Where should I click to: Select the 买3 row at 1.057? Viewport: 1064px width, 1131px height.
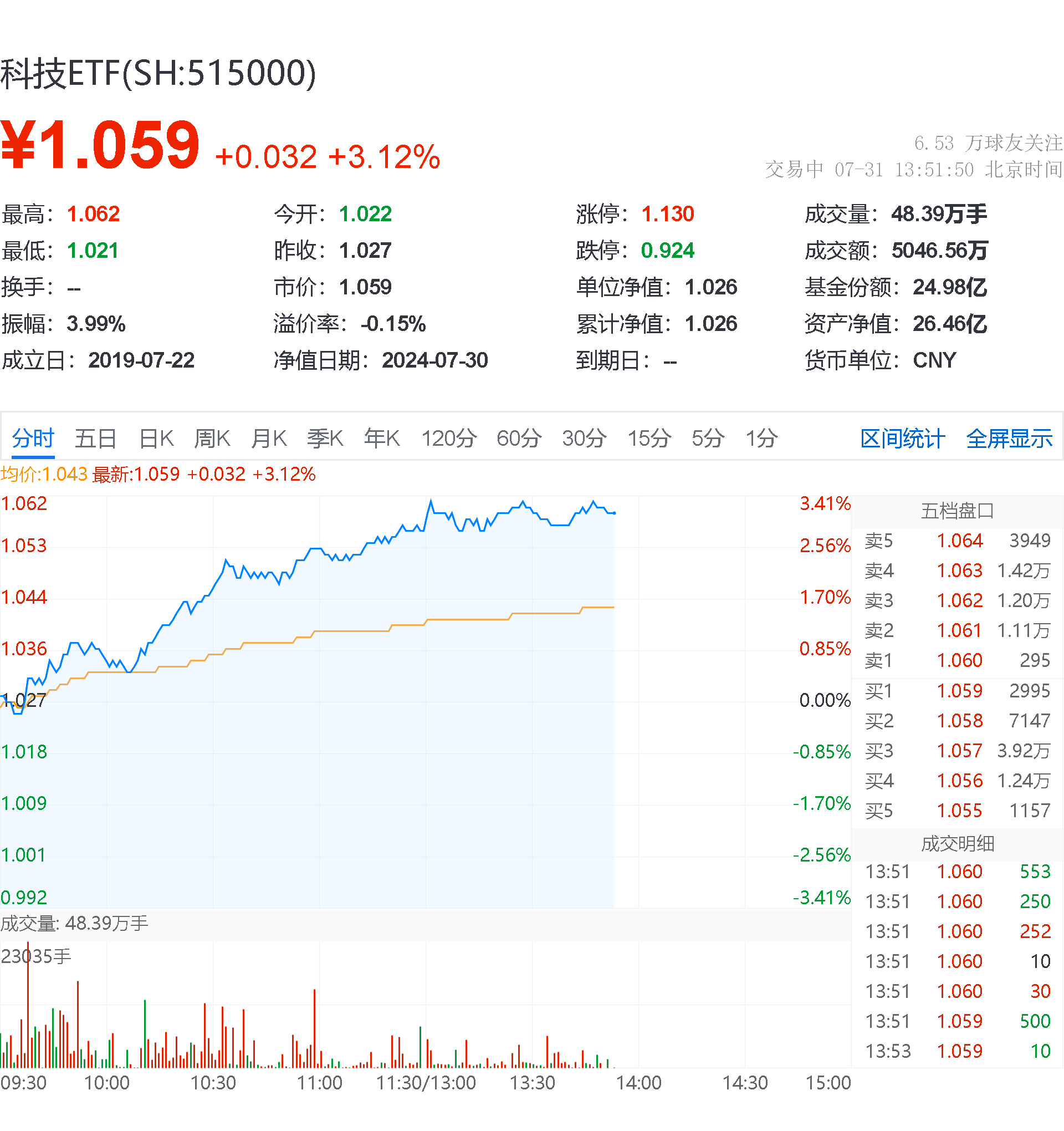[x=957, y=751]
